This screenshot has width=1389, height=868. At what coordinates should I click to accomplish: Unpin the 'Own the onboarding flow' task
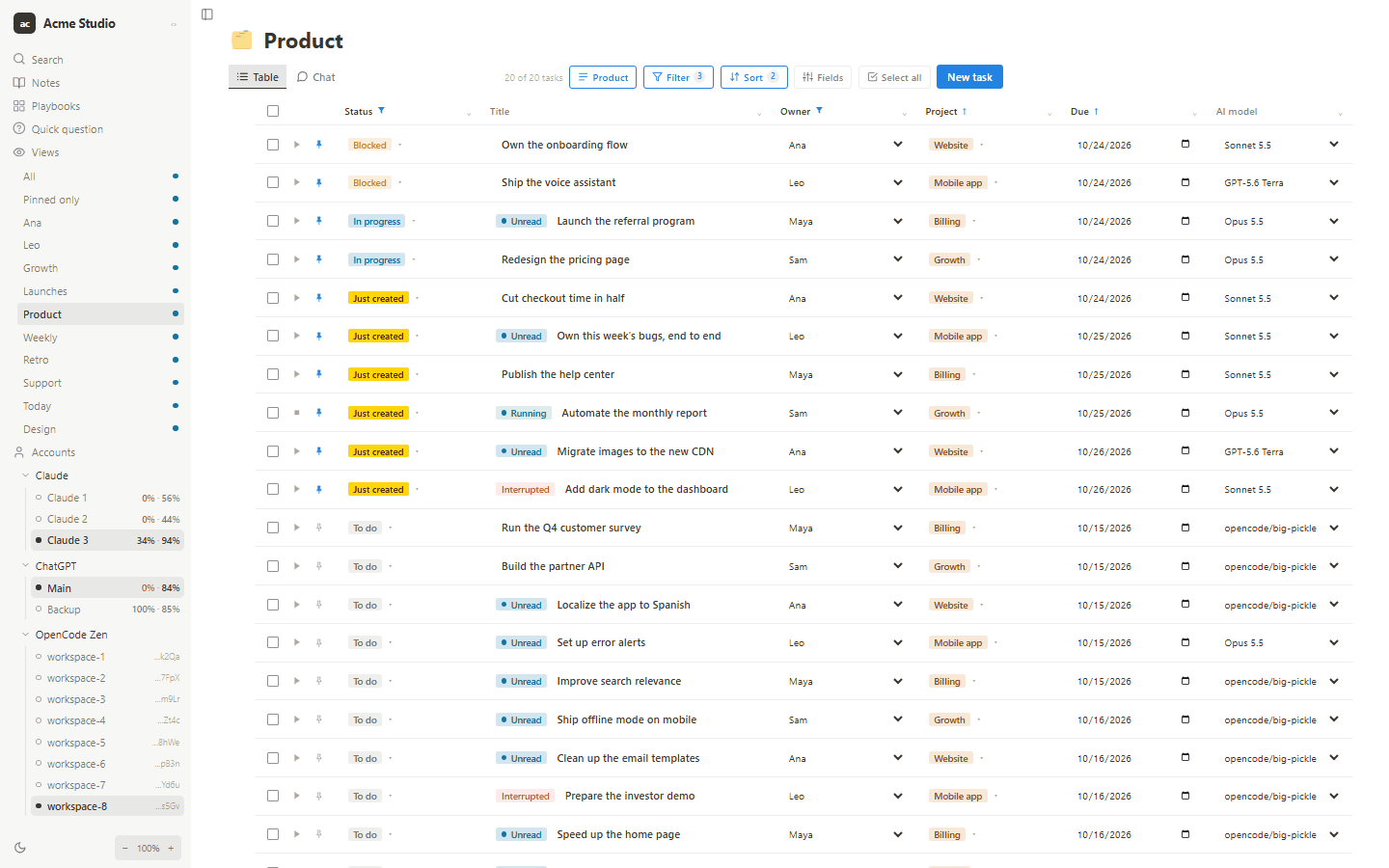coord(319,145)
